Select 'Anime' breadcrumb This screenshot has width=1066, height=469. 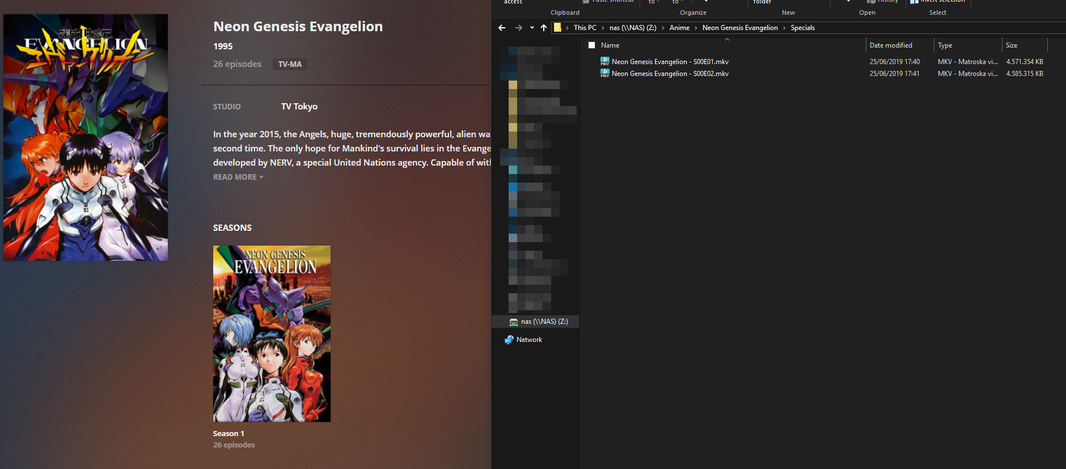coord(678,28)
